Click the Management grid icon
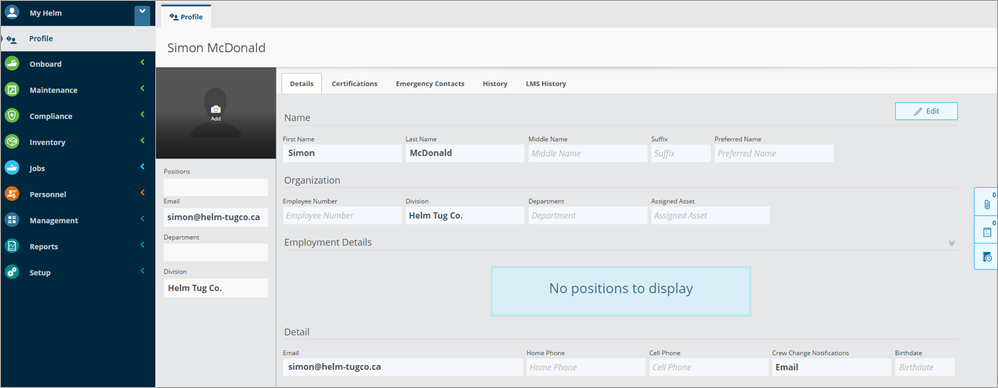The width and height of the screenshot is (998, 388). click(x=12, y=220)
